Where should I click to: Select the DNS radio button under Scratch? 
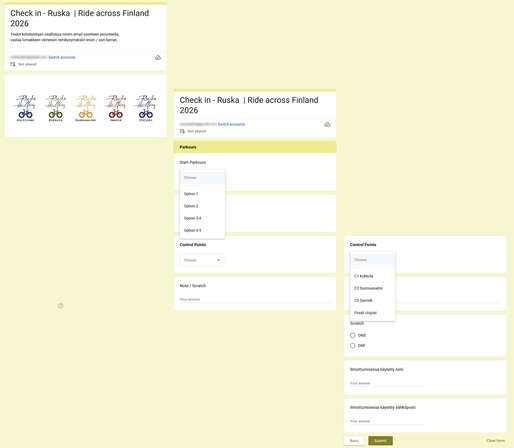pos(353,335)
